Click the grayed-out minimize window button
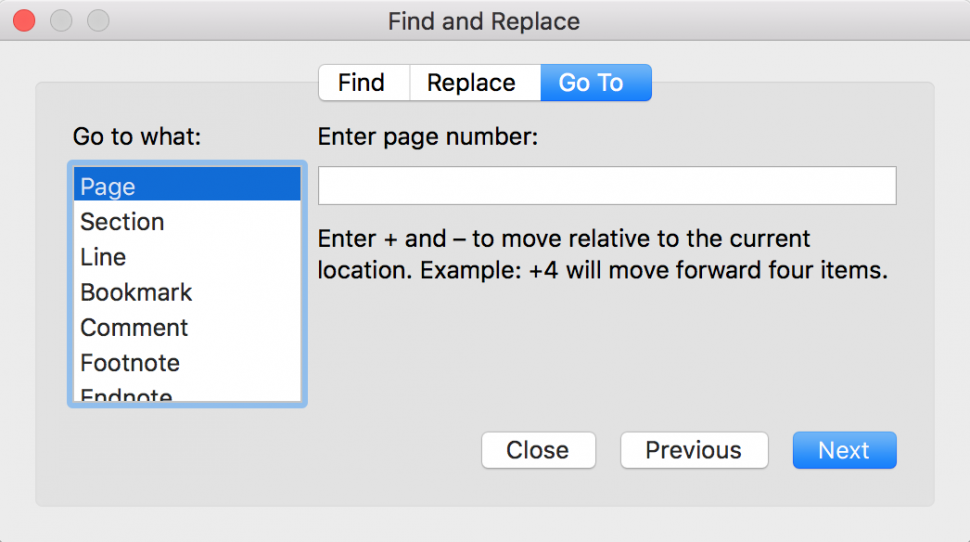 coord(61,20)
